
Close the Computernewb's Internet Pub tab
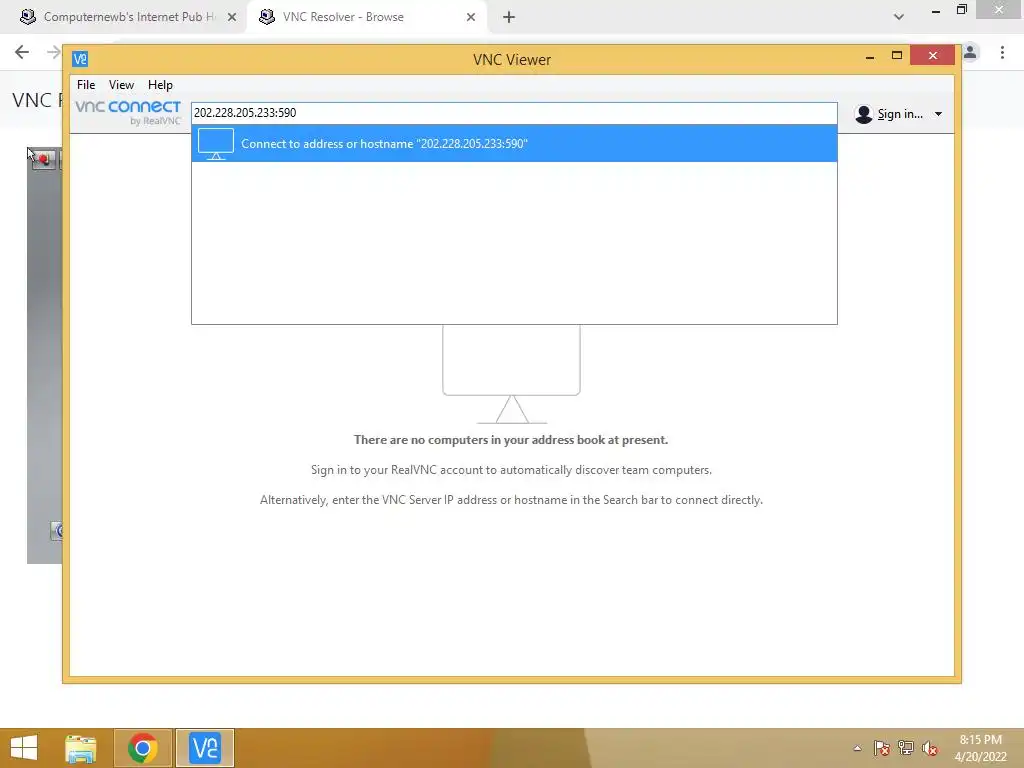pos(232,18)
